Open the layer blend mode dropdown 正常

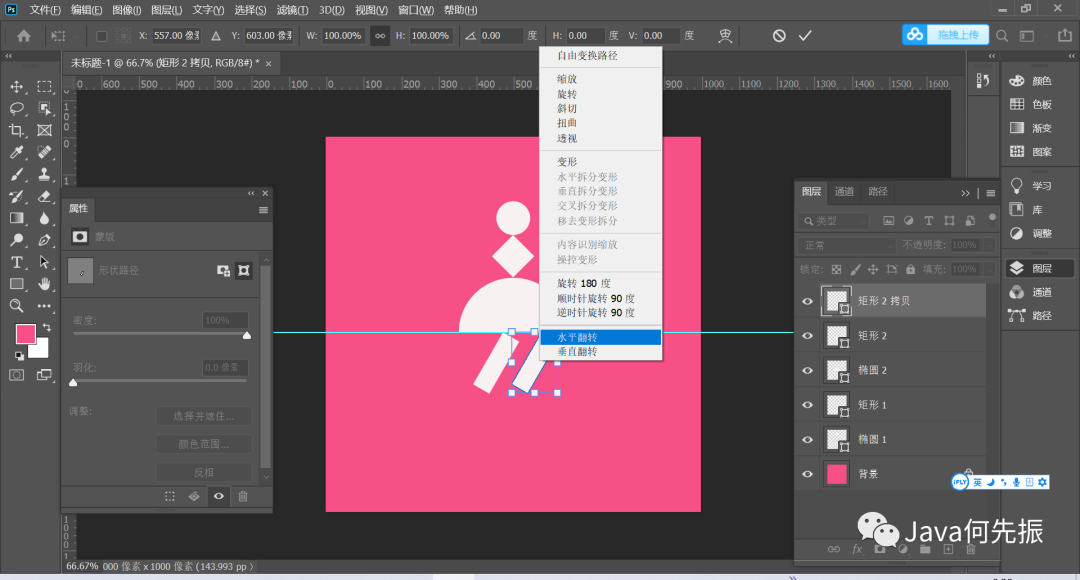tap(847, 245)
